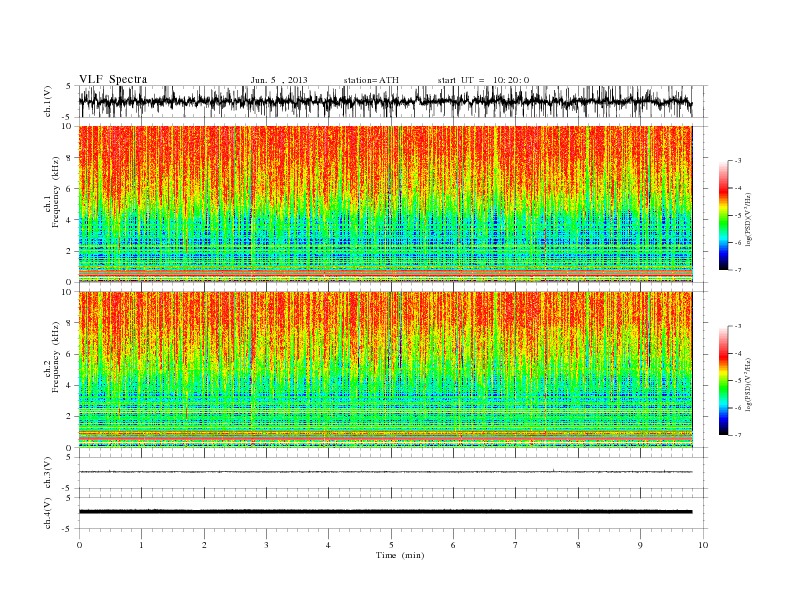The image size is (792, 612).
Task: Click the lower color bar's log(PSD) label
Action: pos(749,384)
